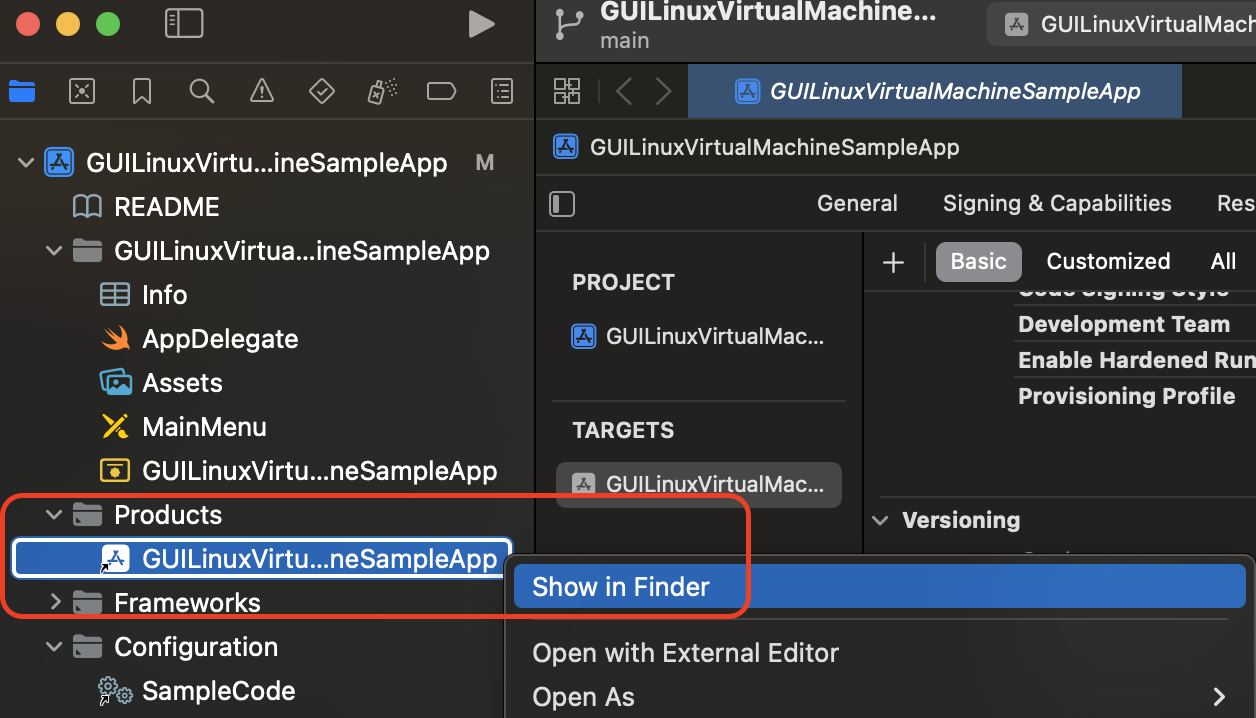1256x718 pixels.
Task: Hide the project and targets list
Action: pyautogui.click(x=562, y=204)
